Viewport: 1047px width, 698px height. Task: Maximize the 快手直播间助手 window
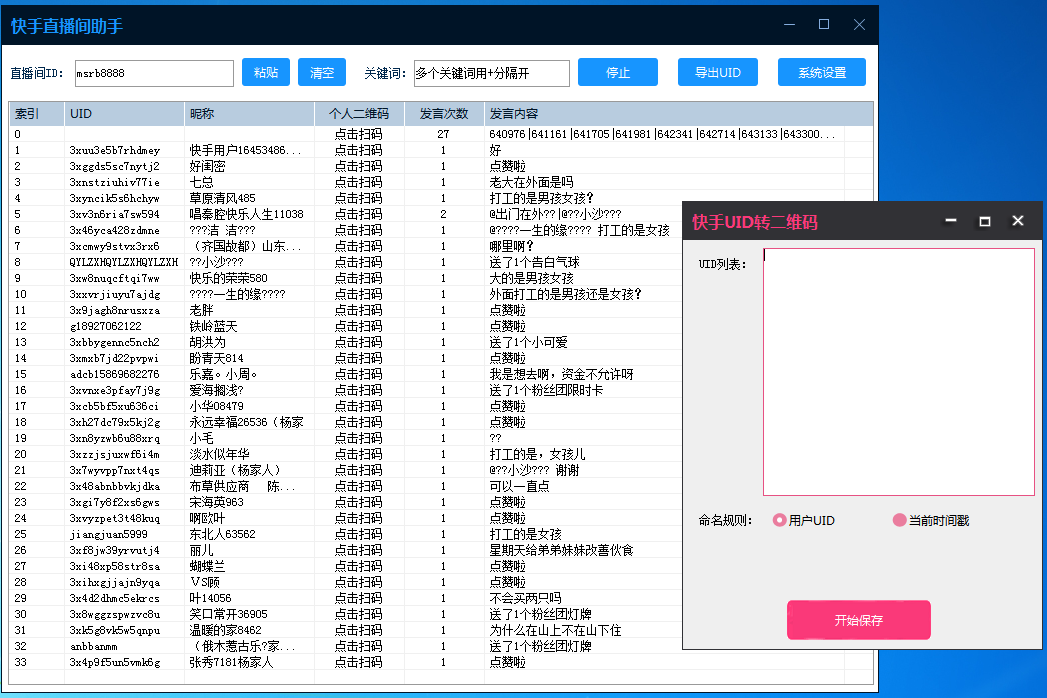tap(824, 25)
